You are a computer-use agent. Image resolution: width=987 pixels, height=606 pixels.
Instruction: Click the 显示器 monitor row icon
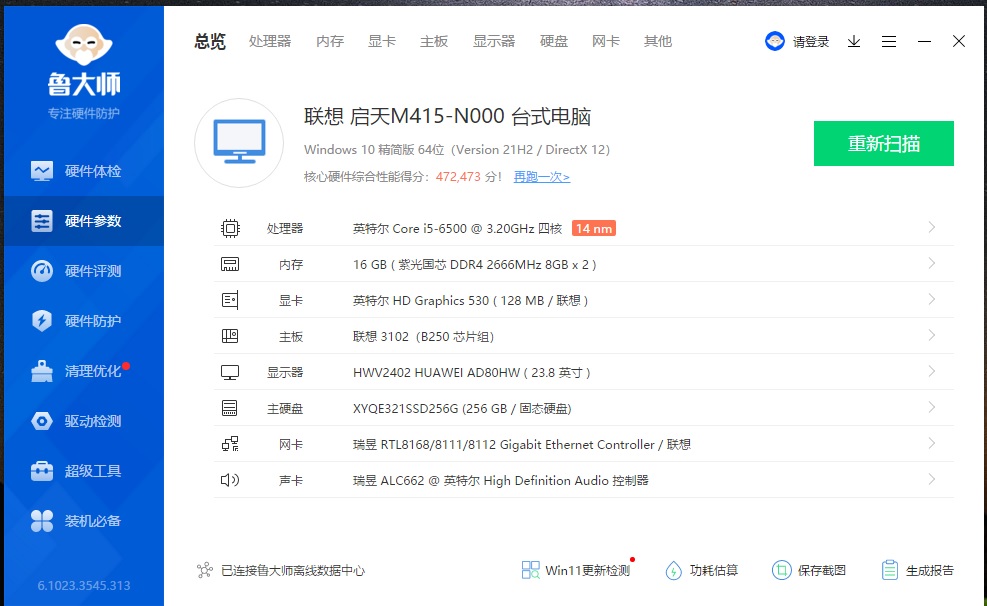tap(230, 373)
